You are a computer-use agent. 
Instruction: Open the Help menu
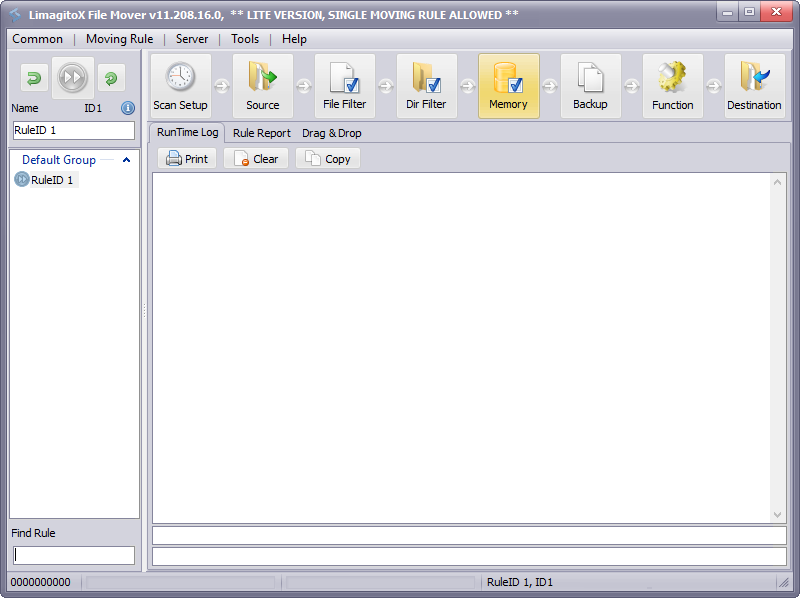tap(294, 39)
